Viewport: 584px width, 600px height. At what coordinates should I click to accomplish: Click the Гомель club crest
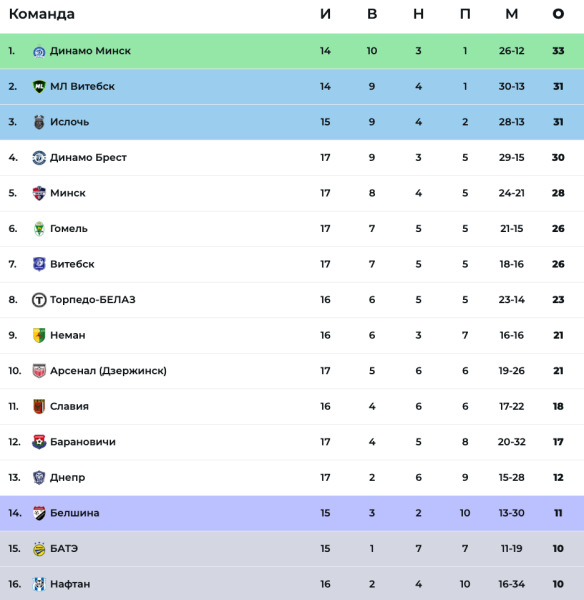coord(39,229)
